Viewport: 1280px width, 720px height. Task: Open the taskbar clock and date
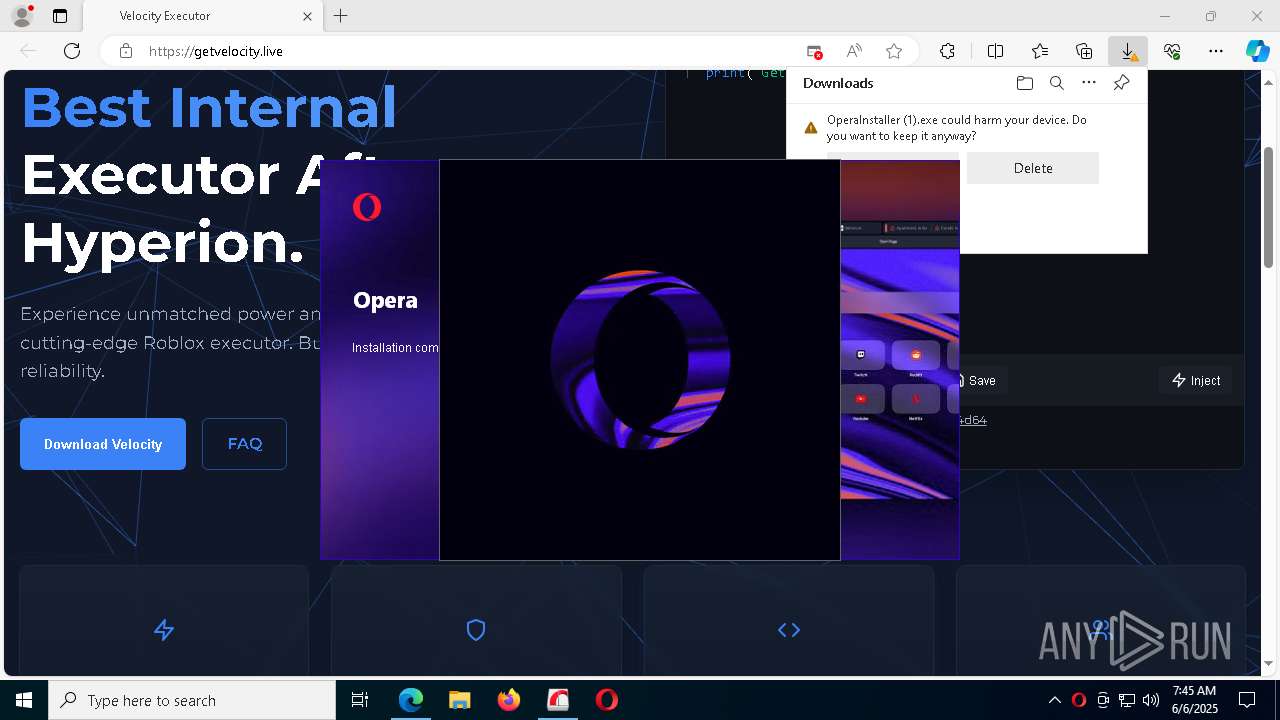[1194, 700]
